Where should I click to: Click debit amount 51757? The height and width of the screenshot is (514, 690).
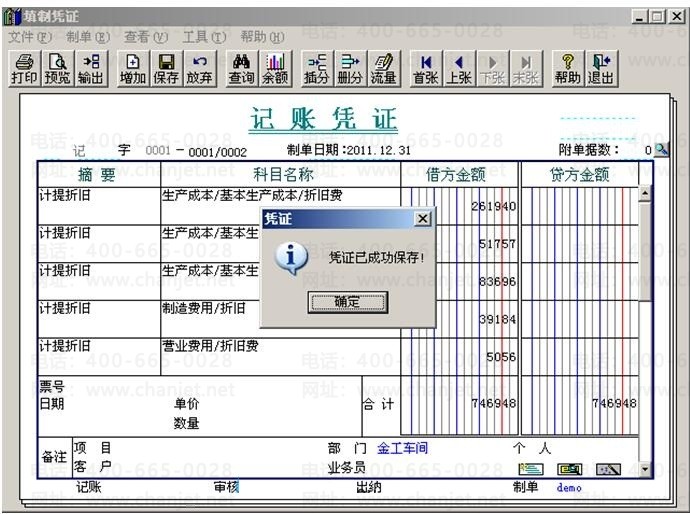(497, 244)
